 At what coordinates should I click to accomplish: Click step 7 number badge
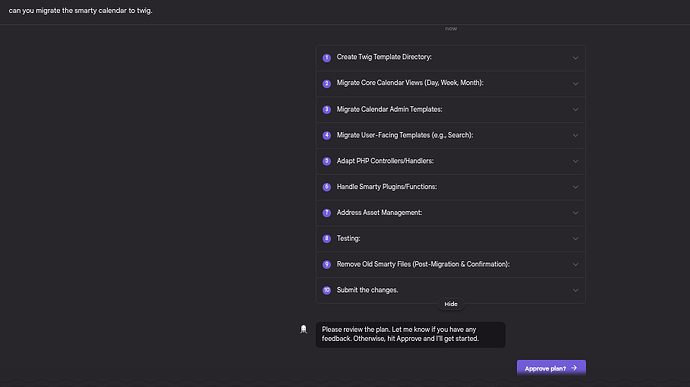[327, 213]
